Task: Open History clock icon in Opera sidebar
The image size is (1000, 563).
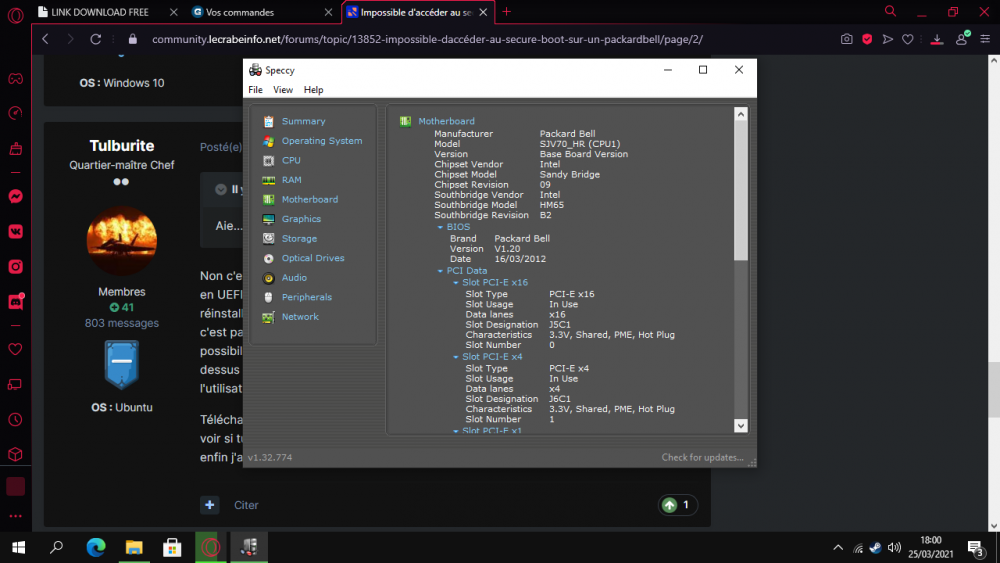Action: [15, 420]
